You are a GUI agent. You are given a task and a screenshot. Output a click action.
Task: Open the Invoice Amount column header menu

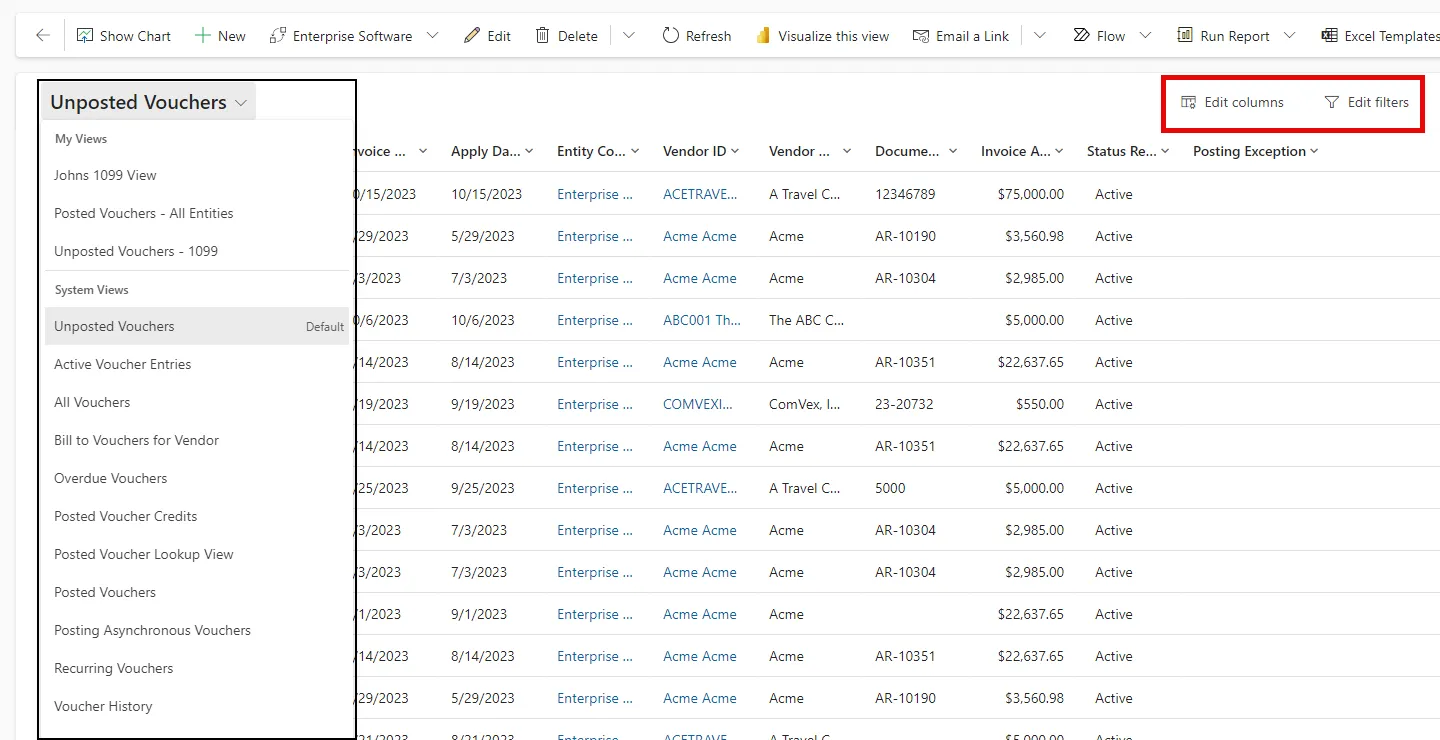(x=1060, y=151)
